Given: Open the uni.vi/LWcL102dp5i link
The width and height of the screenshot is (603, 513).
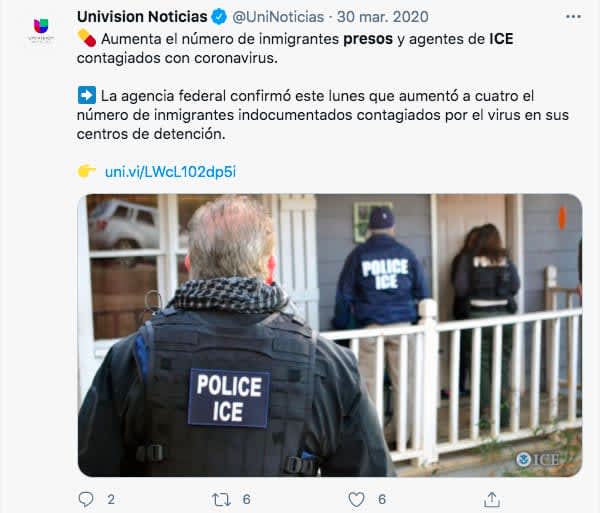Looking at the screenshot, I should pos(170,172).
